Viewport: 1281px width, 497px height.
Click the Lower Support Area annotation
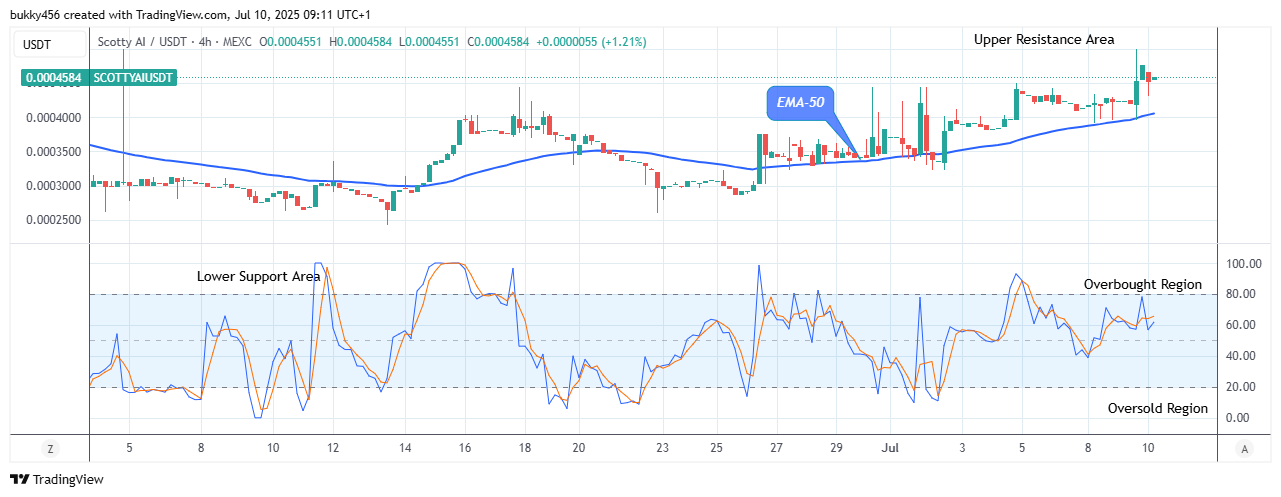click(258, 275)
